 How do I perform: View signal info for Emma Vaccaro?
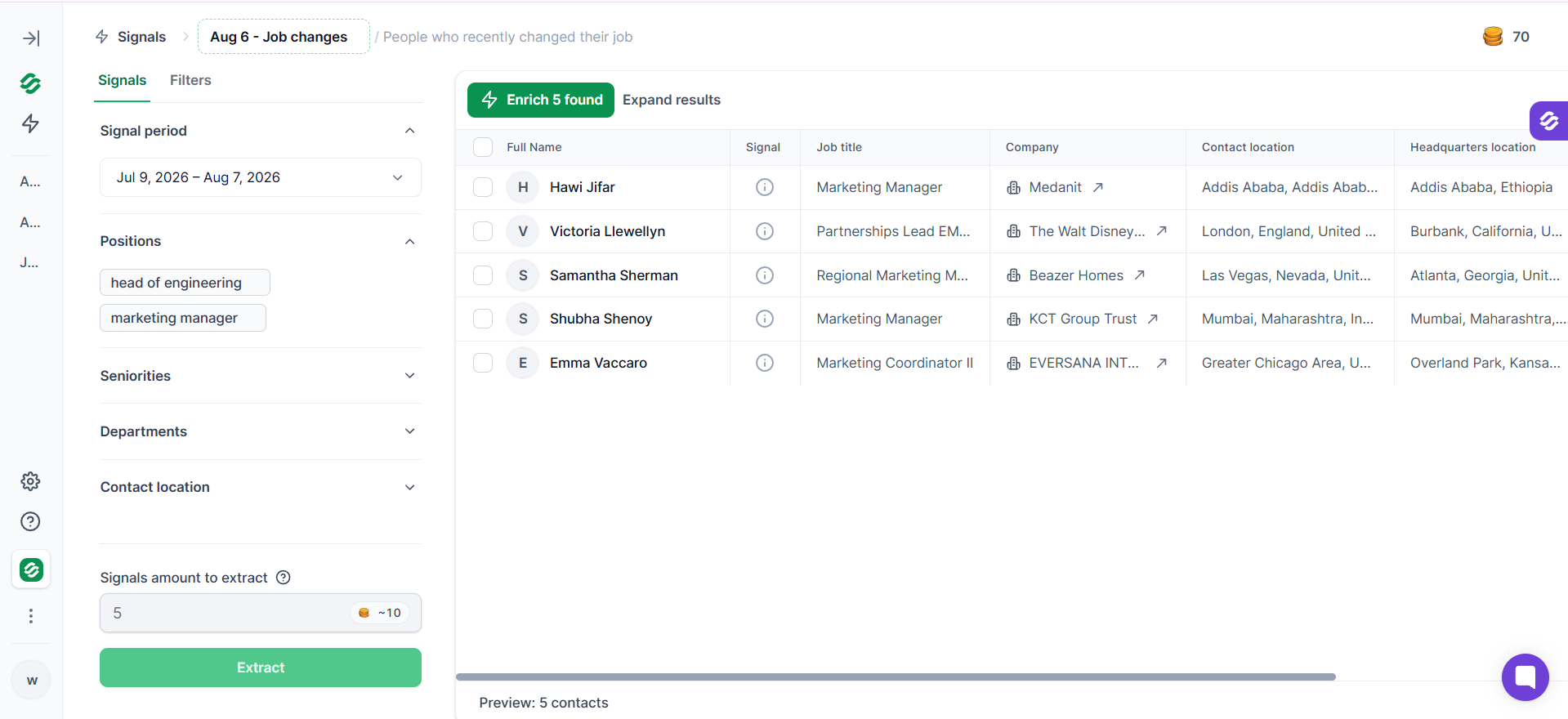point(765,363)
